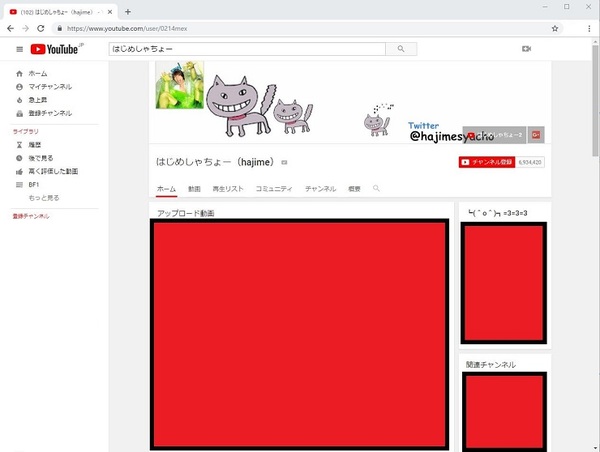The height and width of the screenshot is (452, 600).
Task: Click the channel name はじめしゃちょー（hajime）
Action: pyautogui.click(x=215, y=162)
